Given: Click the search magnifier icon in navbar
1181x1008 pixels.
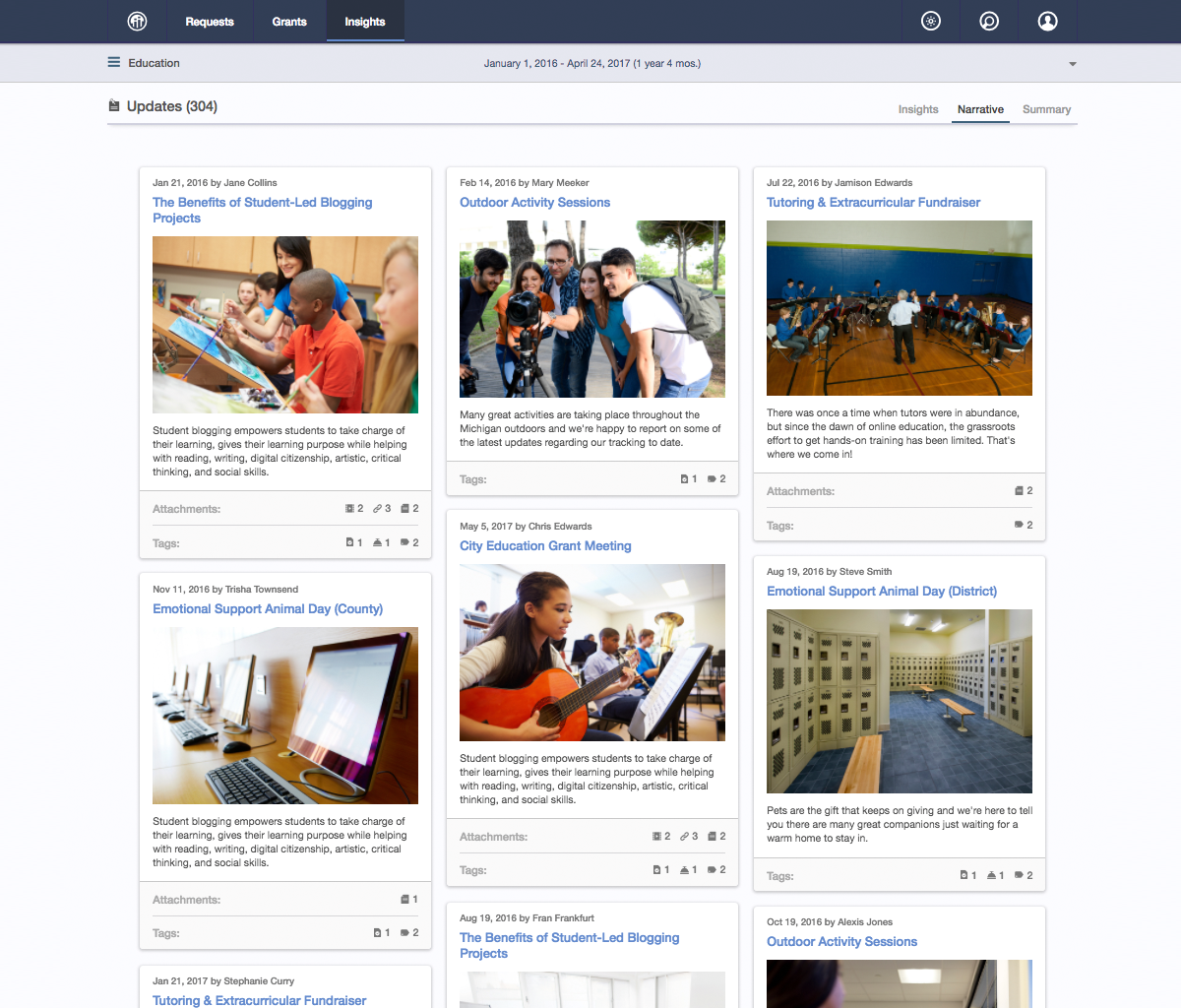Looking at the screenshot, I should (989, 22).
